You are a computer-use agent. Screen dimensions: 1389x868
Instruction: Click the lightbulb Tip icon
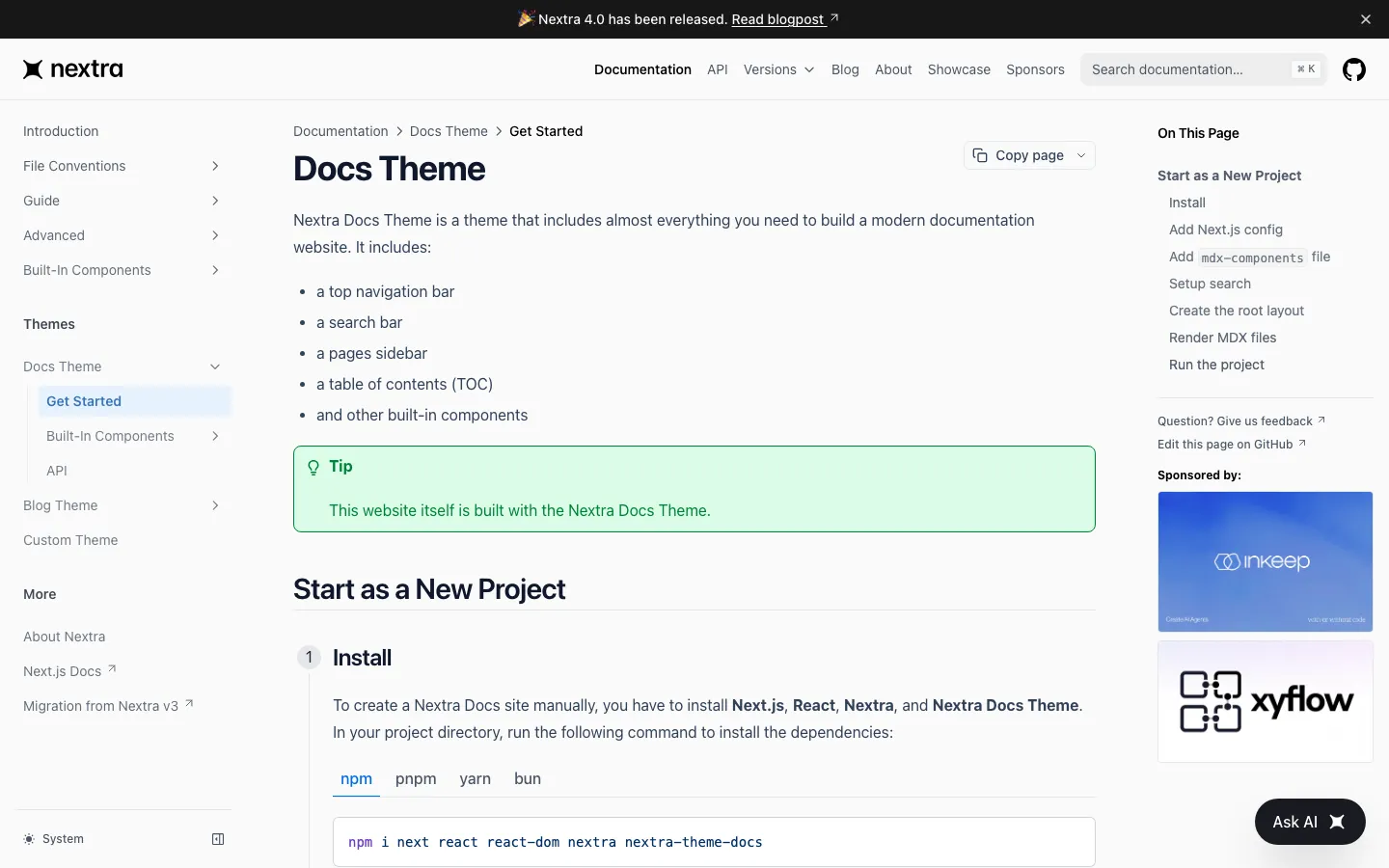(x=313, y=468)
